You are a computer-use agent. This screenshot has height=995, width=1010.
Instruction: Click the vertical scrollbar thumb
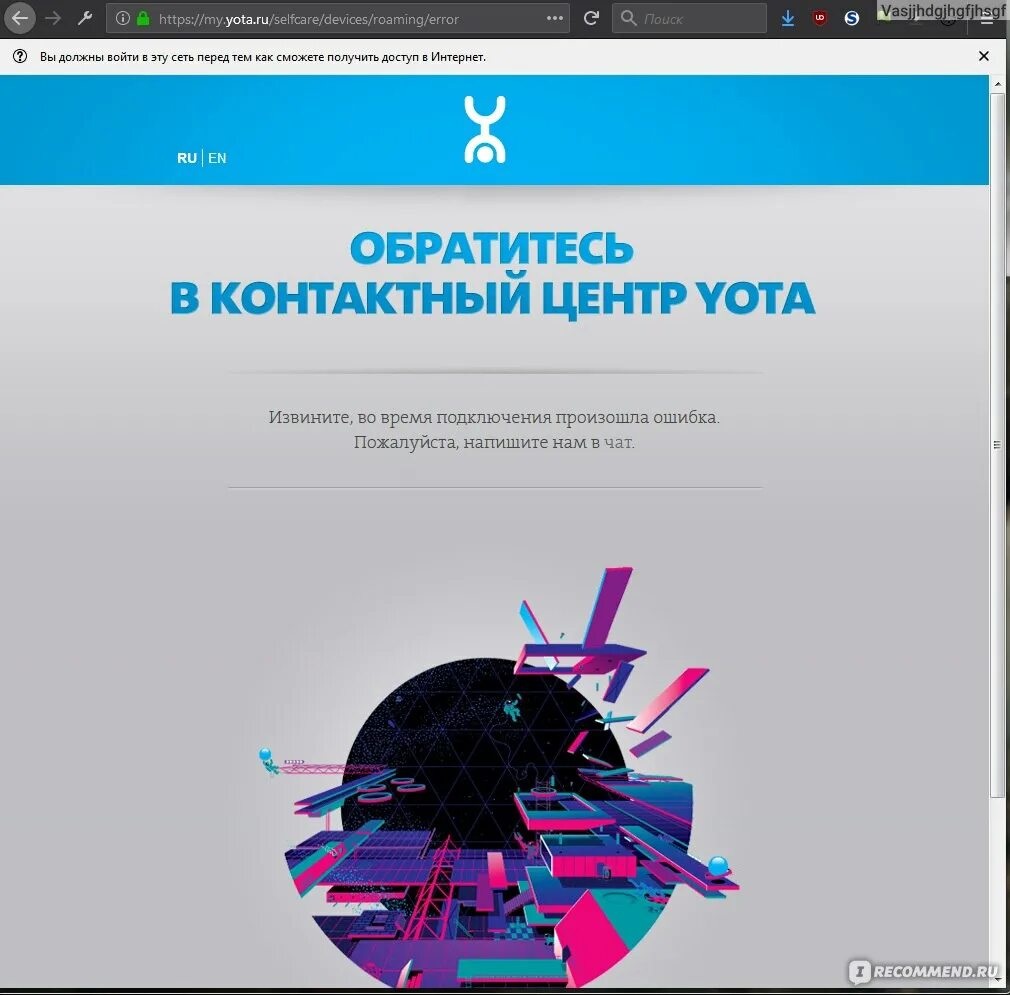[997, 444]
